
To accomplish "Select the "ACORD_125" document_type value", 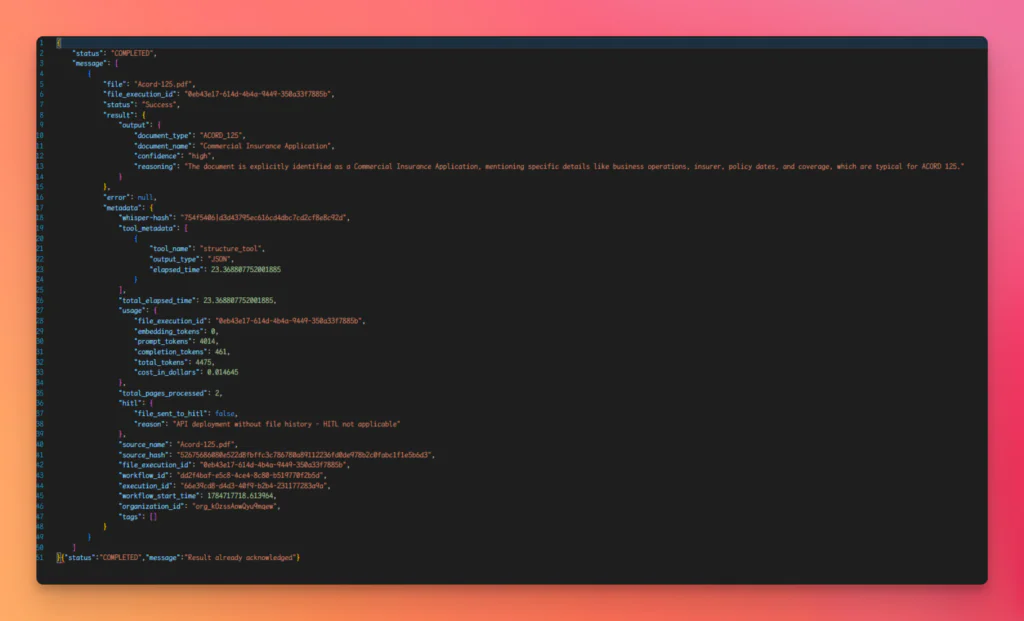I will pyautogui.click(x=221, y=135).
